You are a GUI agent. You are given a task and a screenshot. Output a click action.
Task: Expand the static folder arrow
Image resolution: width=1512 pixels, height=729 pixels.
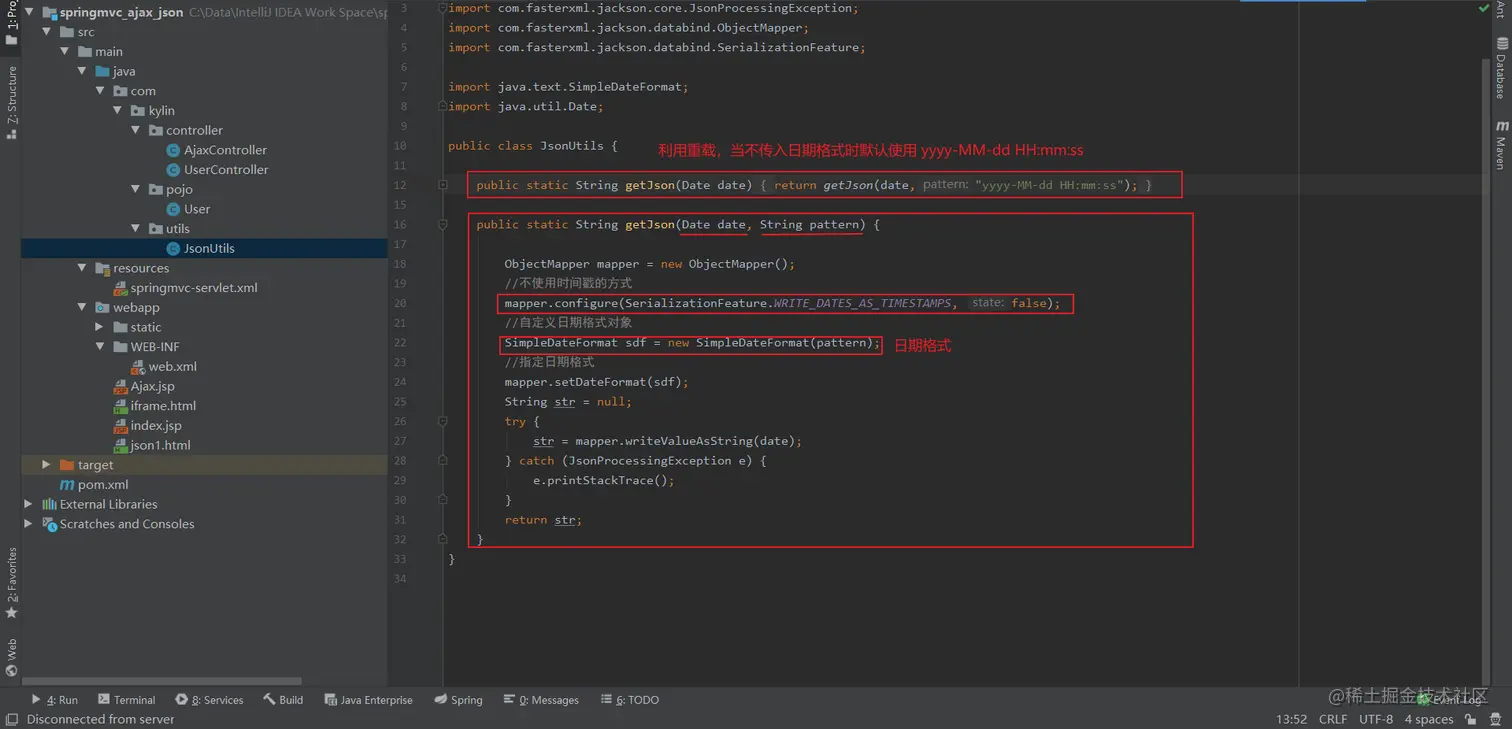click(x=100, y=327)
